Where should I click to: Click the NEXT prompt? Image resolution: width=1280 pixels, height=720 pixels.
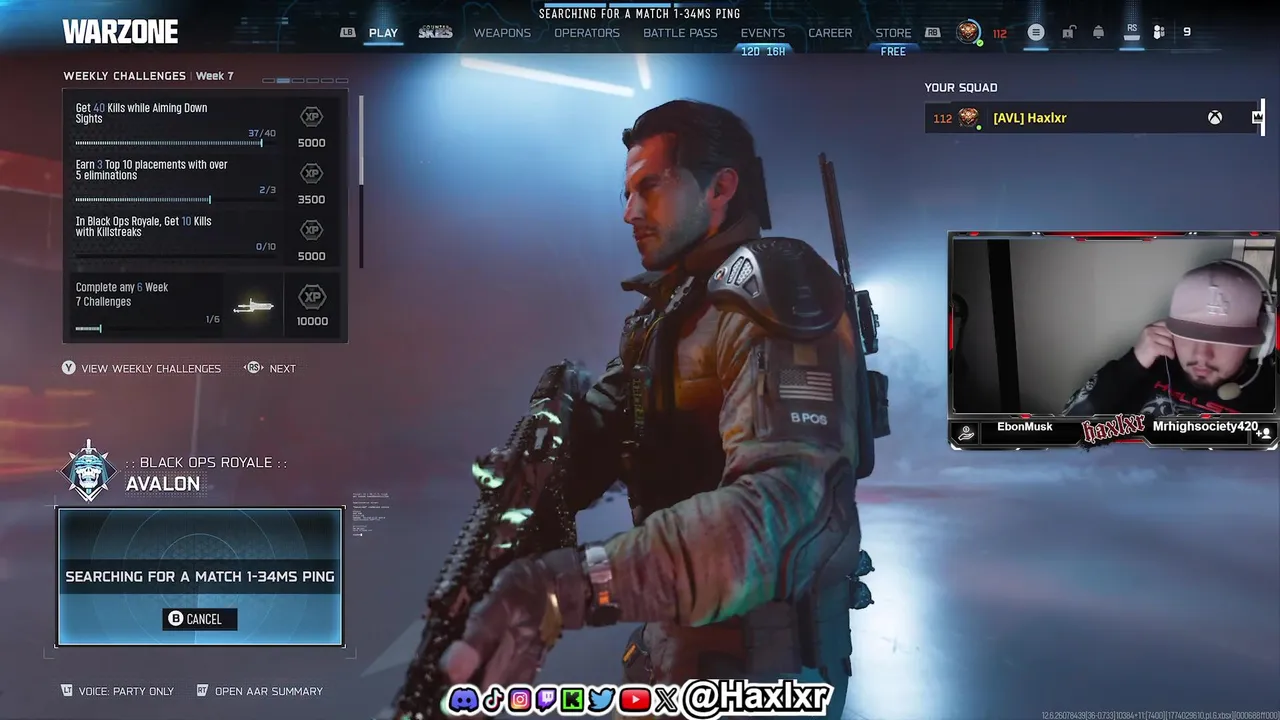282,368
